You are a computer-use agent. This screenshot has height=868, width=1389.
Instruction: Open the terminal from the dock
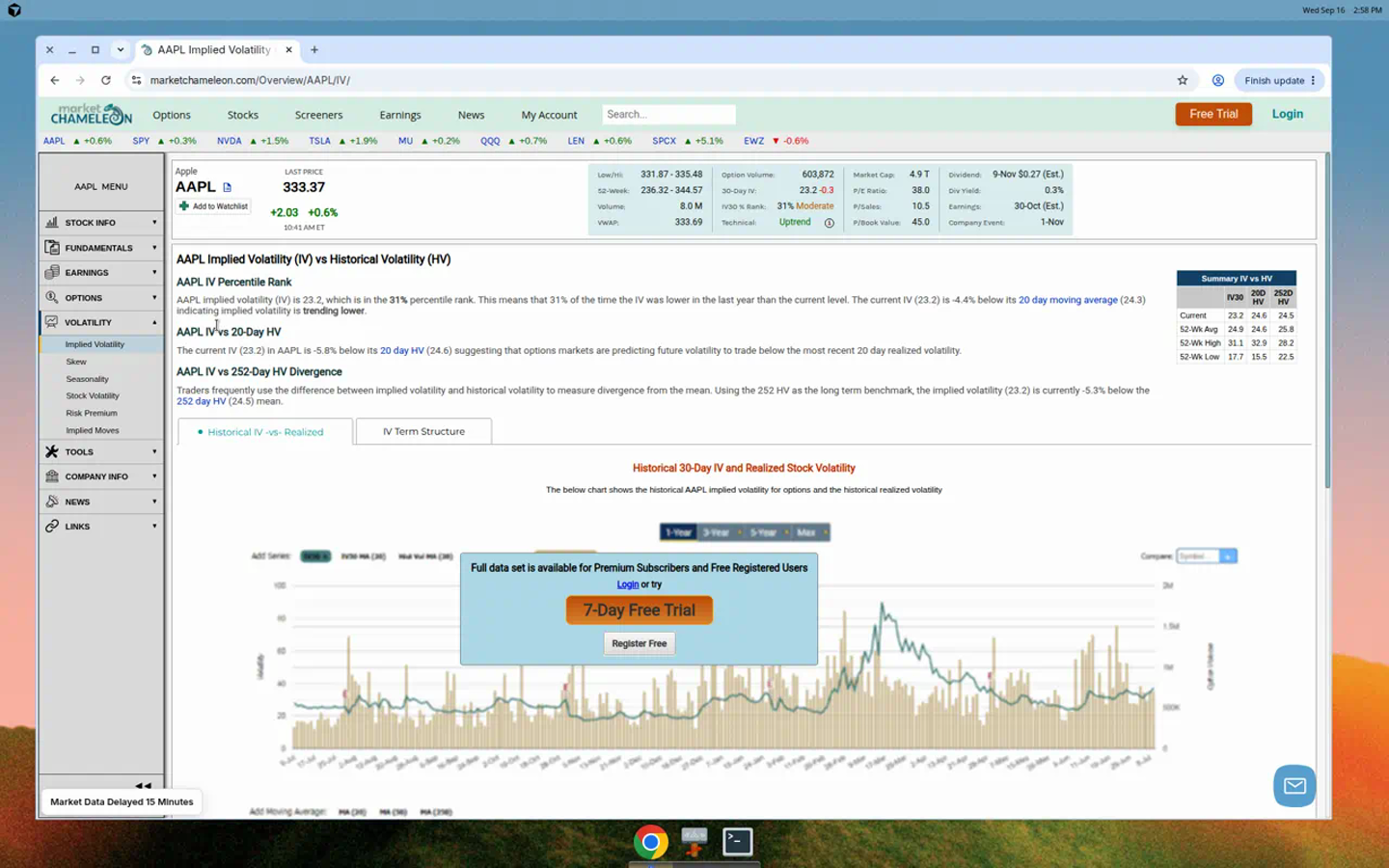point(738,841)
